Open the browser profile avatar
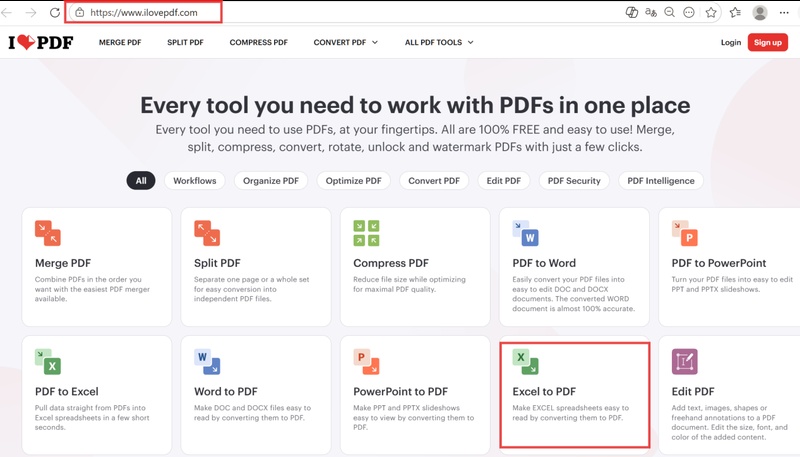Viewport: 800px width, 457px height. pyautogui.click(x=760, y=12)
